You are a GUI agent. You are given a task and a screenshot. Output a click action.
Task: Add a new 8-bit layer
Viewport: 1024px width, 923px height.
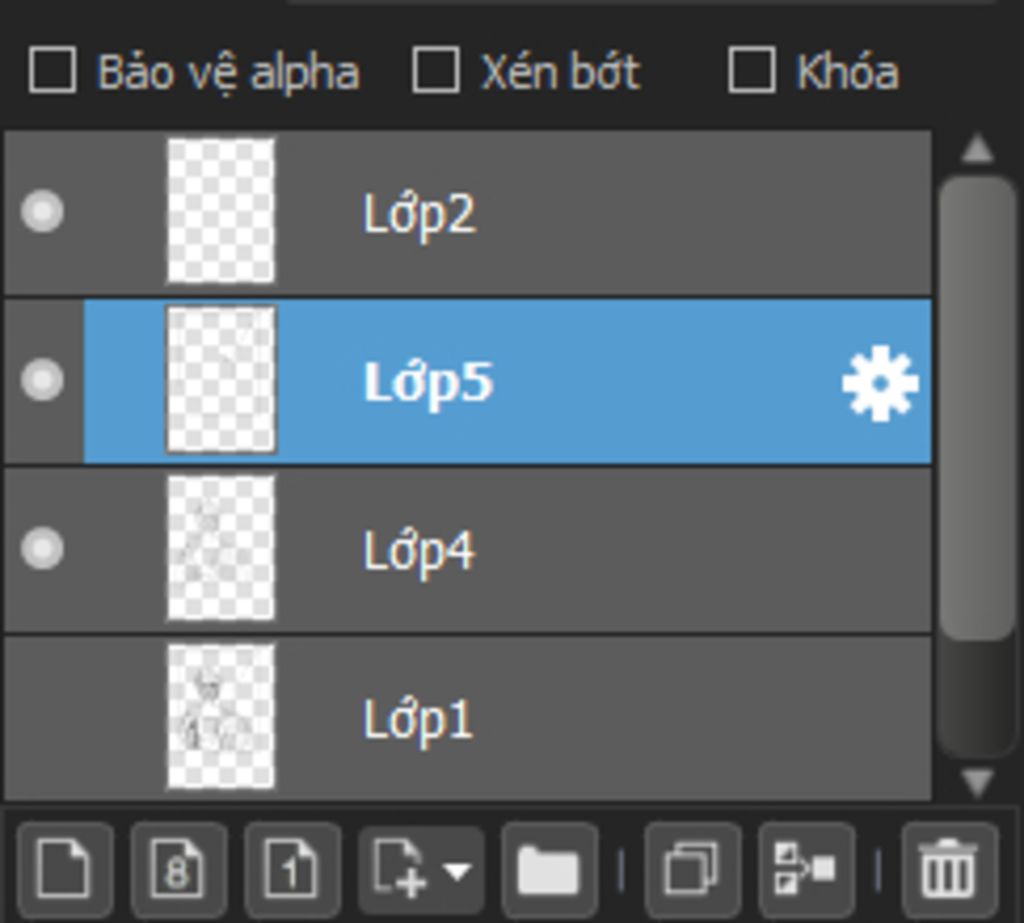178,868
